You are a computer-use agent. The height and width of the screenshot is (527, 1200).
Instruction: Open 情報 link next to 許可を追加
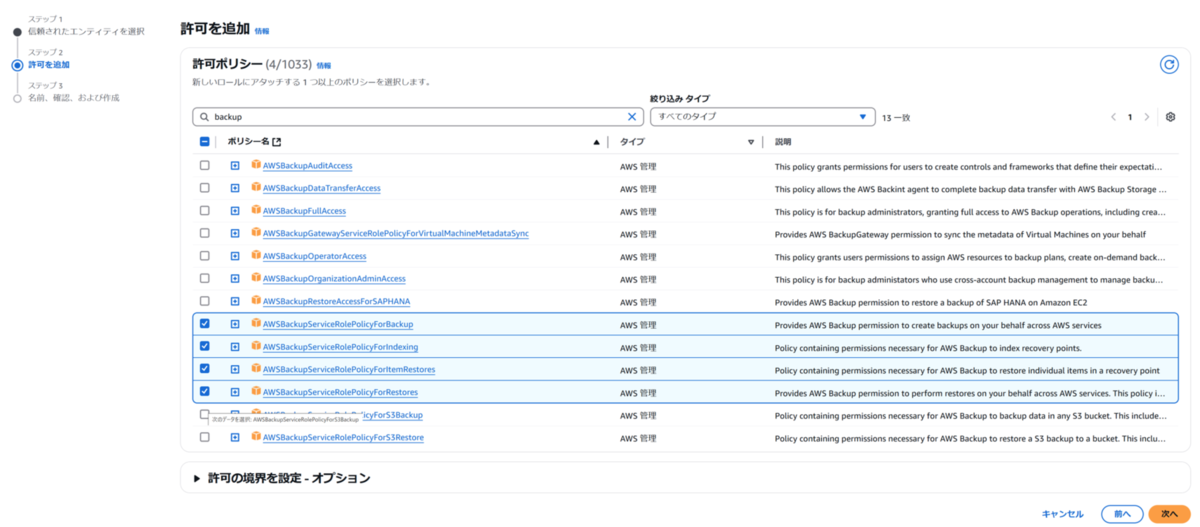(x=262, y=32)
